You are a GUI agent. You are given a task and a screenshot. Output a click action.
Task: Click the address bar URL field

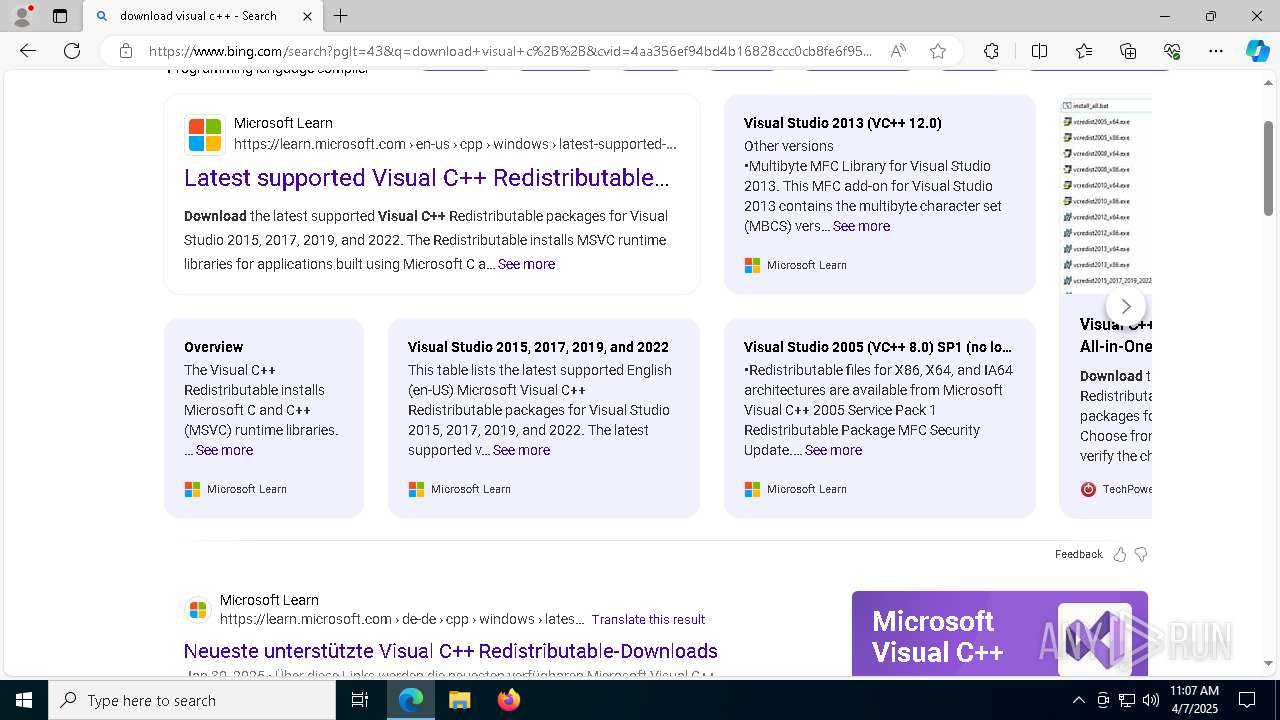coord(510,51)
